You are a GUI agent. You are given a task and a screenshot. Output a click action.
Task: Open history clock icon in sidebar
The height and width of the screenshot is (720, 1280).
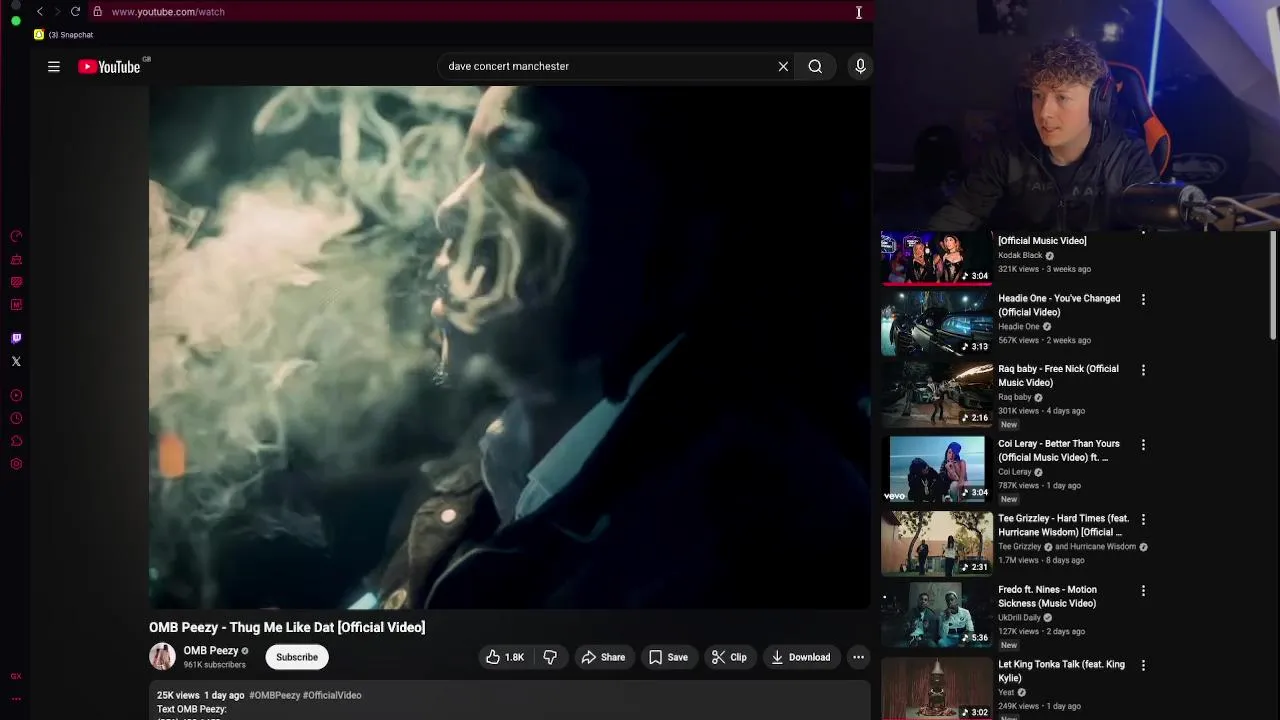[x=16, y=418]
